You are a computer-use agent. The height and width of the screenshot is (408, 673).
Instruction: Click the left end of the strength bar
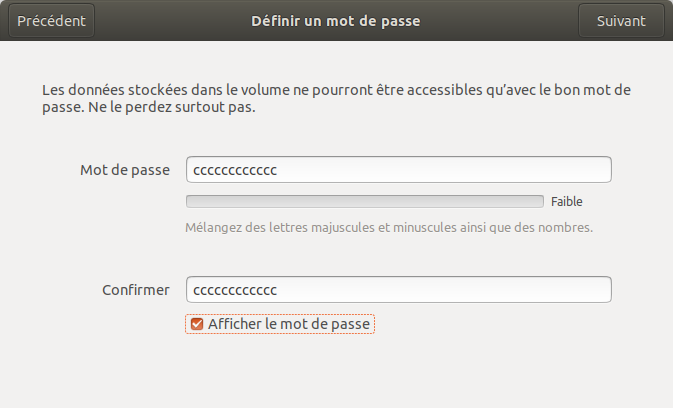click(x=192, y=201)
